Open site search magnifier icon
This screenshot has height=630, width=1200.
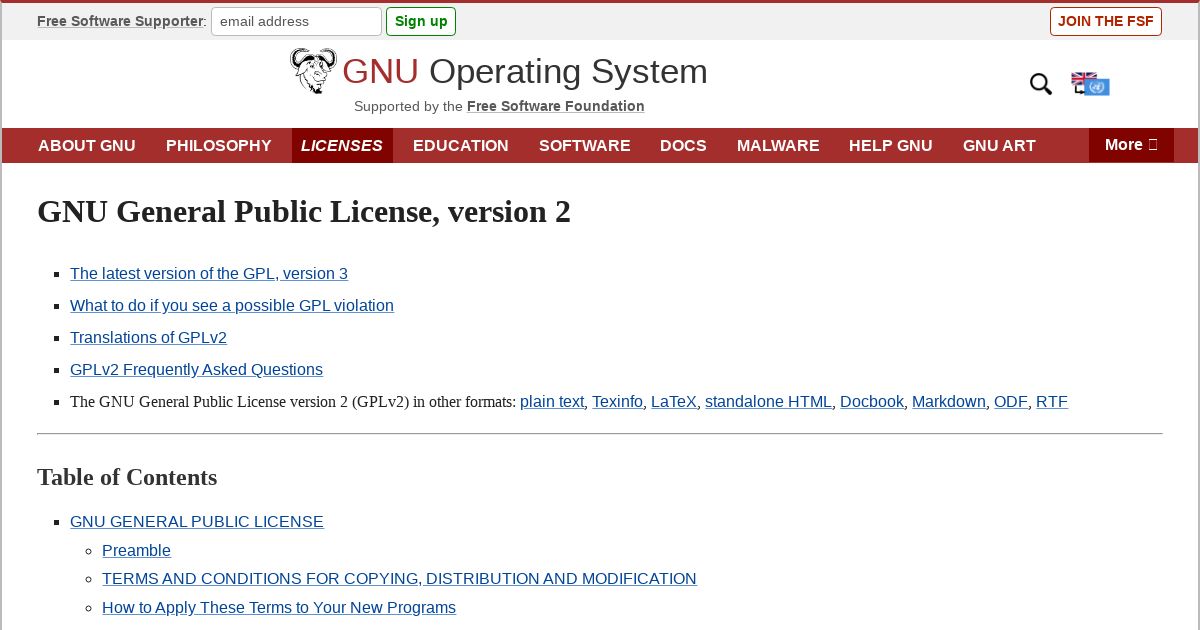pos(1041,85)
